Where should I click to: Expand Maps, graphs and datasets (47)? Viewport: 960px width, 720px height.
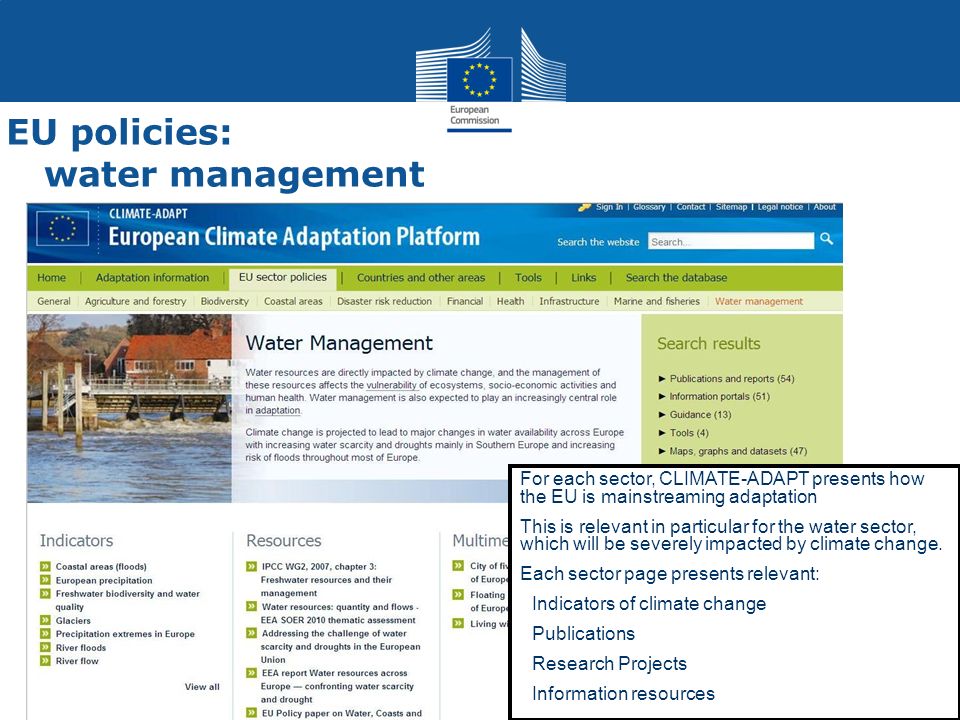pos(733,451)
